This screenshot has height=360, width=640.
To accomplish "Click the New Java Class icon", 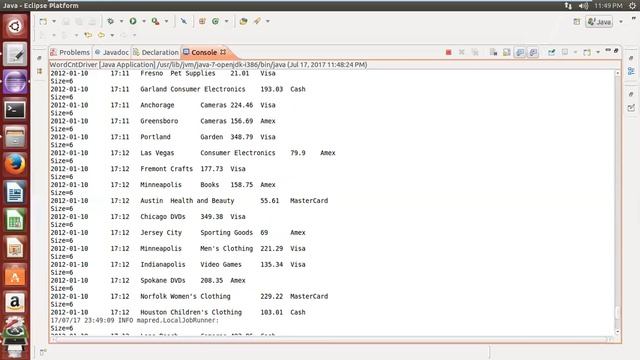I will [x=216, y=21].
